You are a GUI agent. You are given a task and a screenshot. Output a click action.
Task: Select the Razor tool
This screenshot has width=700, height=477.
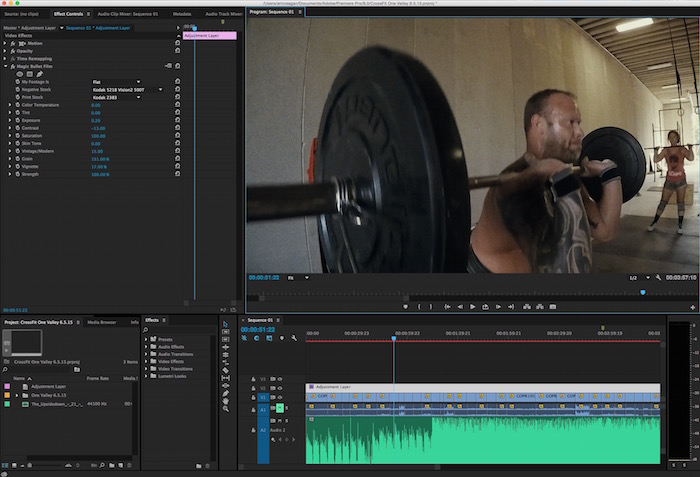point(225,370)
